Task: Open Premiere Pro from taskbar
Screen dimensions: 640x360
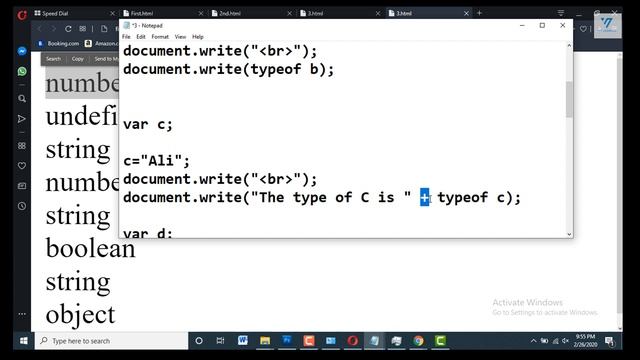Action: pyautogui.click(x=287, y=340)
